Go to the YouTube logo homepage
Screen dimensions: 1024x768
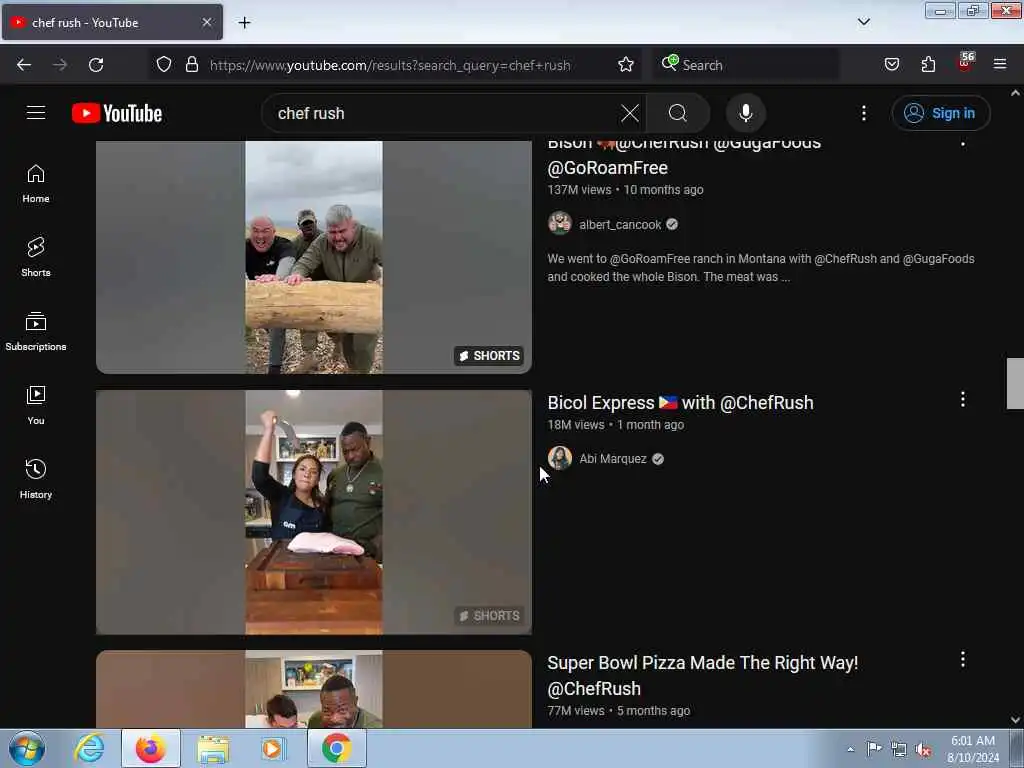pos(117,113)
